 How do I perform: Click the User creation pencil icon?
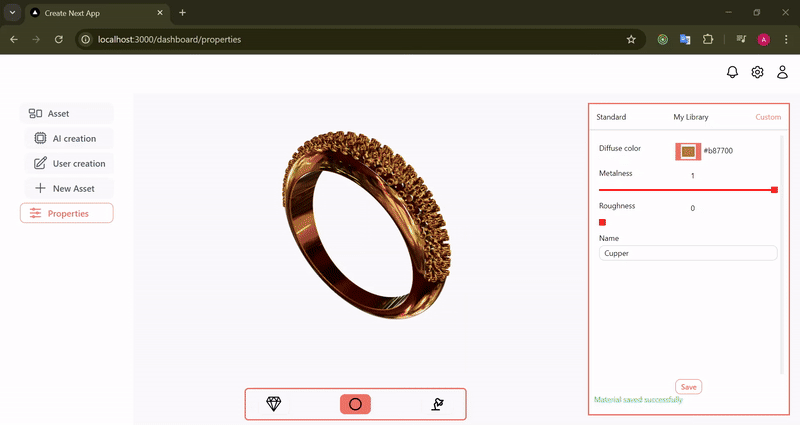[40, 163]
